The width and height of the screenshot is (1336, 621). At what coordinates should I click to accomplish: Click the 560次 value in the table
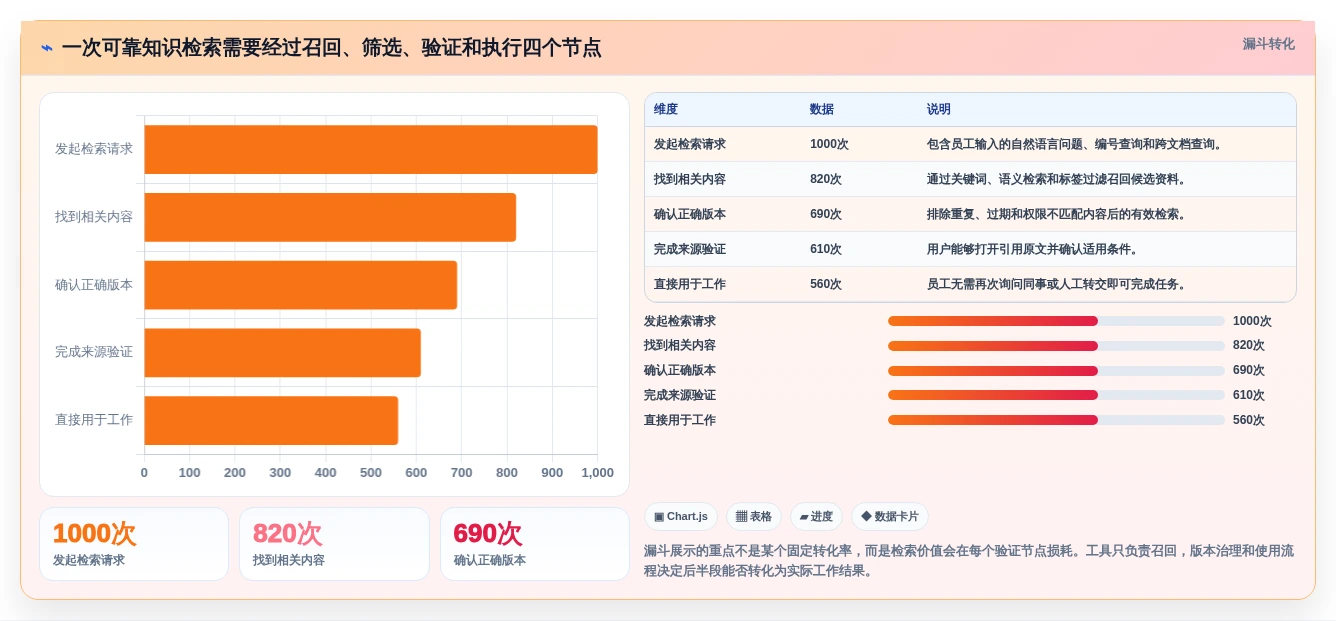pos(826,284)
